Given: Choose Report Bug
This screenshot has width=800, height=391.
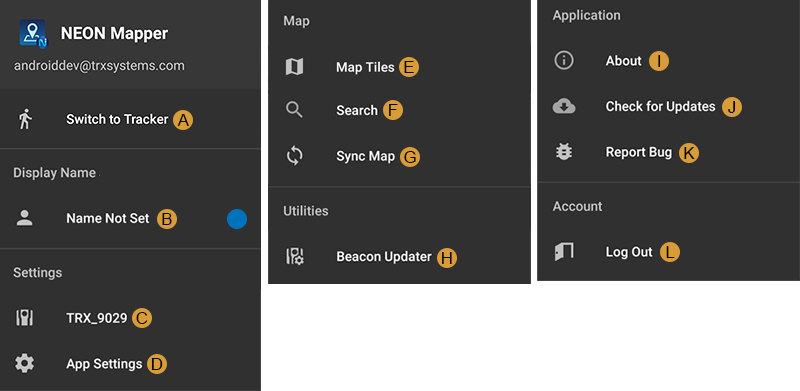Looking at the screenshot, I should coord(639,152).
